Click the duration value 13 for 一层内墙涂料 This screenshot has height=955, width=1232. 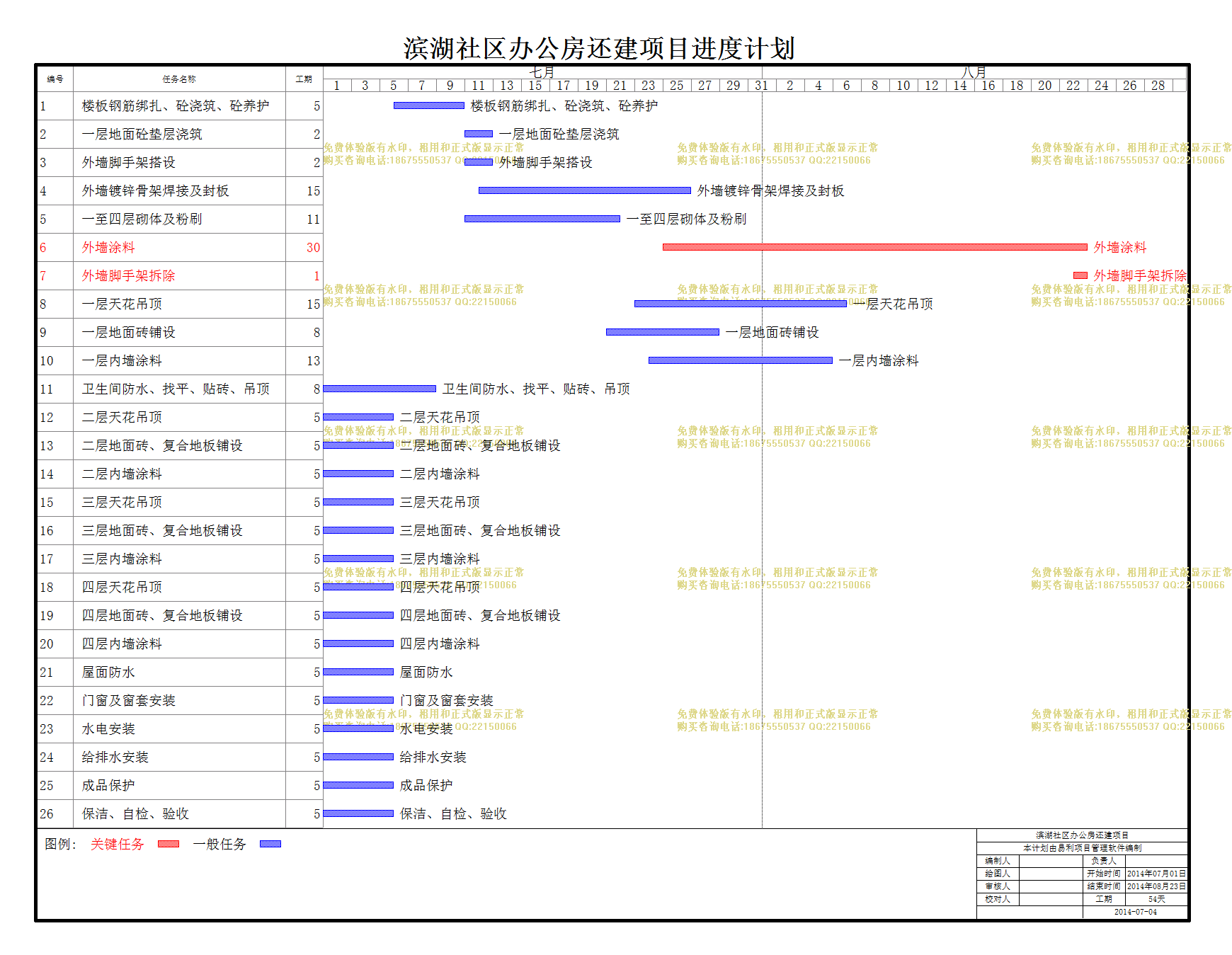coord(313,360)
